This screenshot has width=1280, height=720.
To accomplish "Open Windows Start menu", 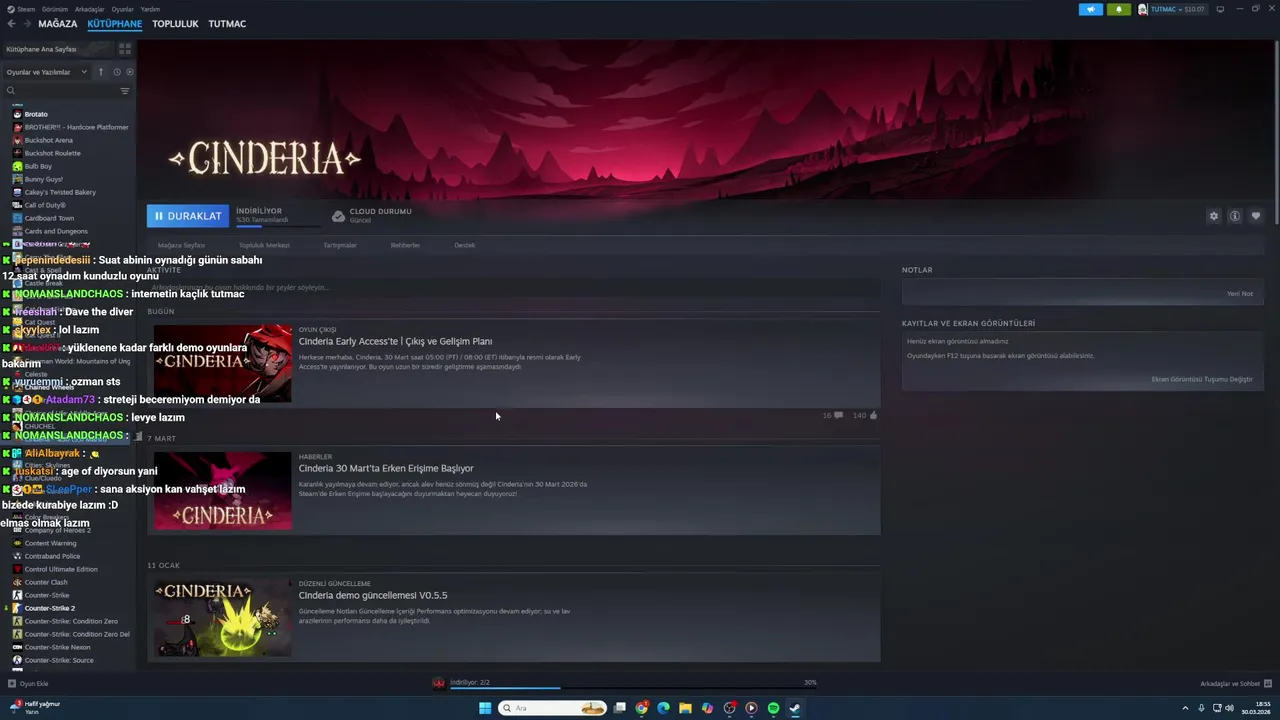I will pyautogui.click(x=485, y=708).
